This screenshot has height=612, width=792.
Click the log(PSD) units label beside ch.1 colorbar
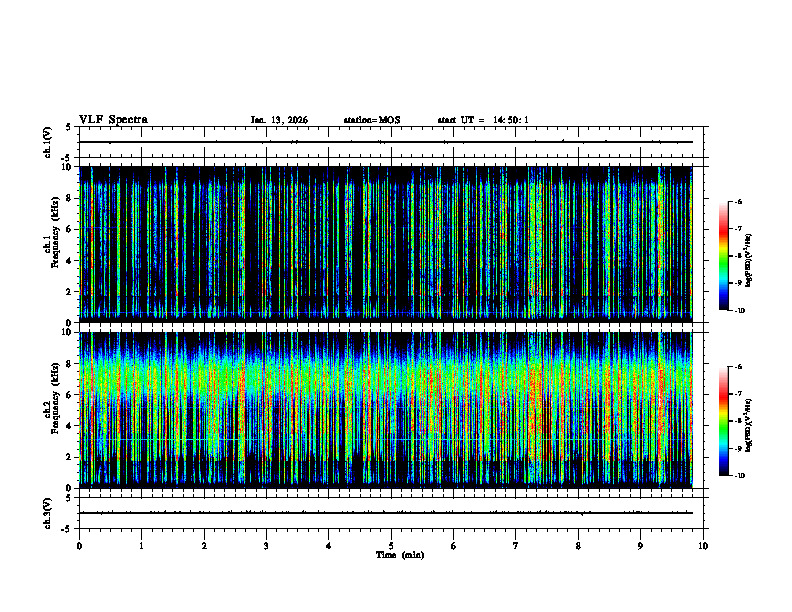(749, 260)
